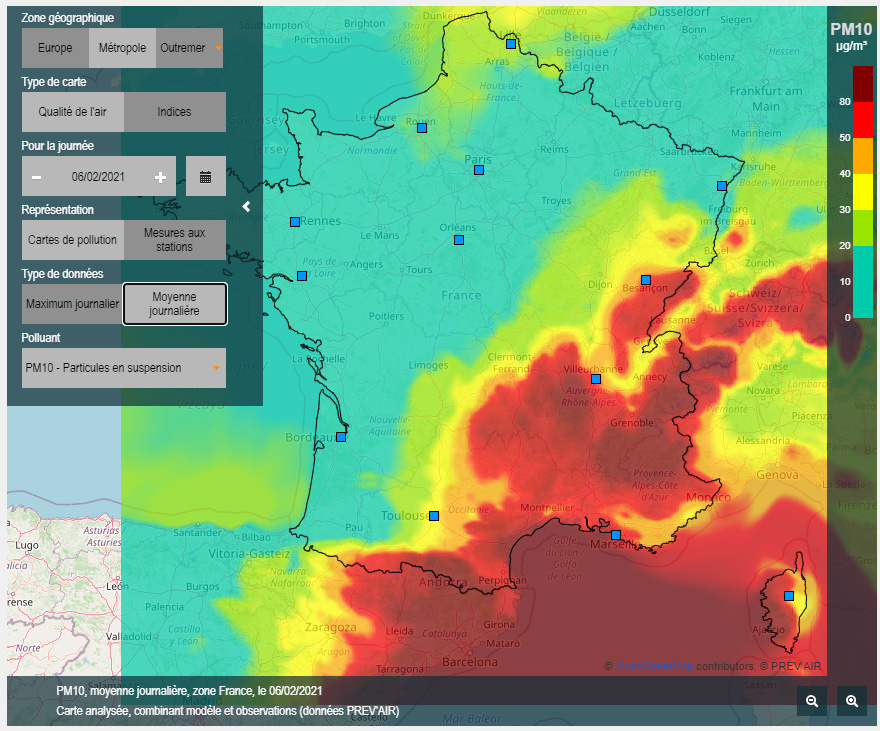Switch map type to Indices
880x731 pixels.
coord(175,112)
